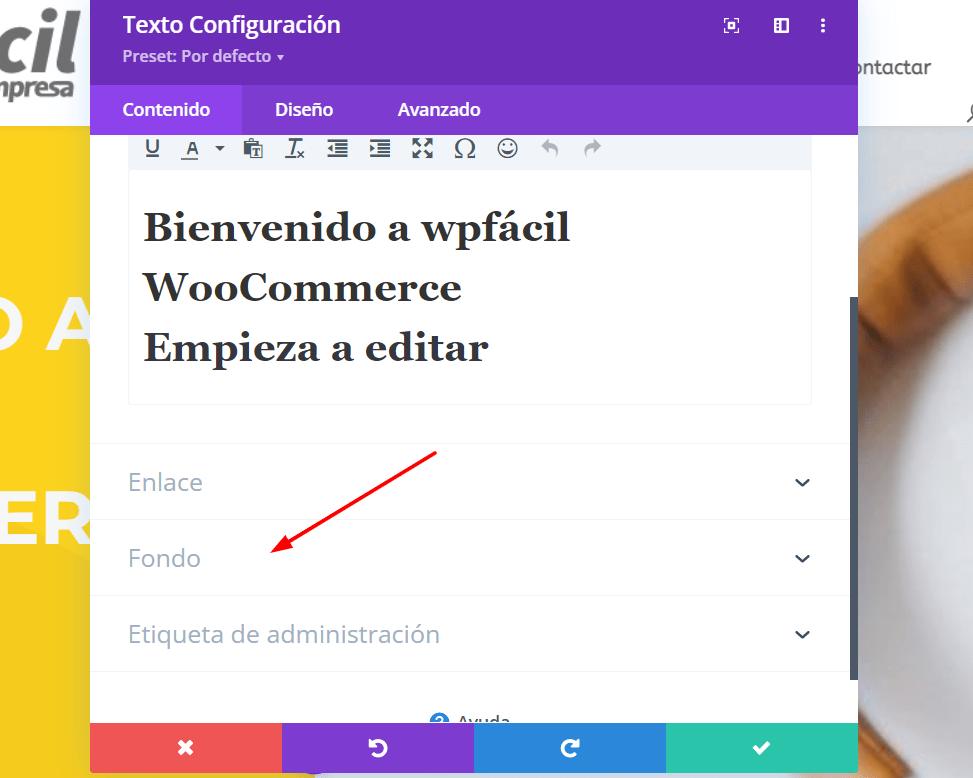
Task: Open the three-dot more options menu
Action: pos(823,25)
